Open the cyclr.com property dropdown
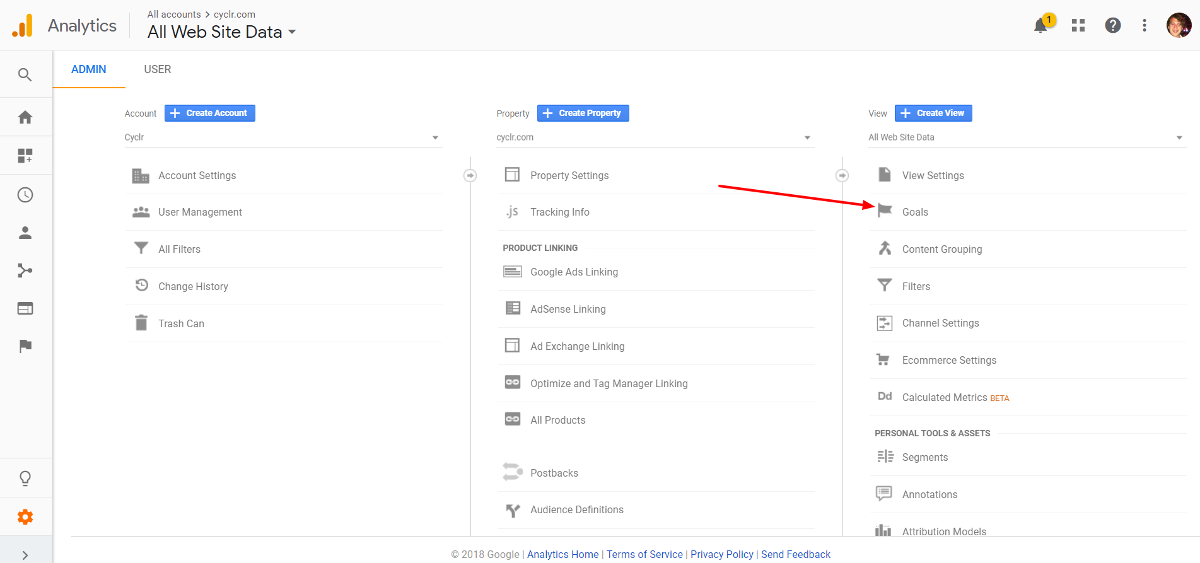Viewport: 1200px width, 563px height. point(655,138)
